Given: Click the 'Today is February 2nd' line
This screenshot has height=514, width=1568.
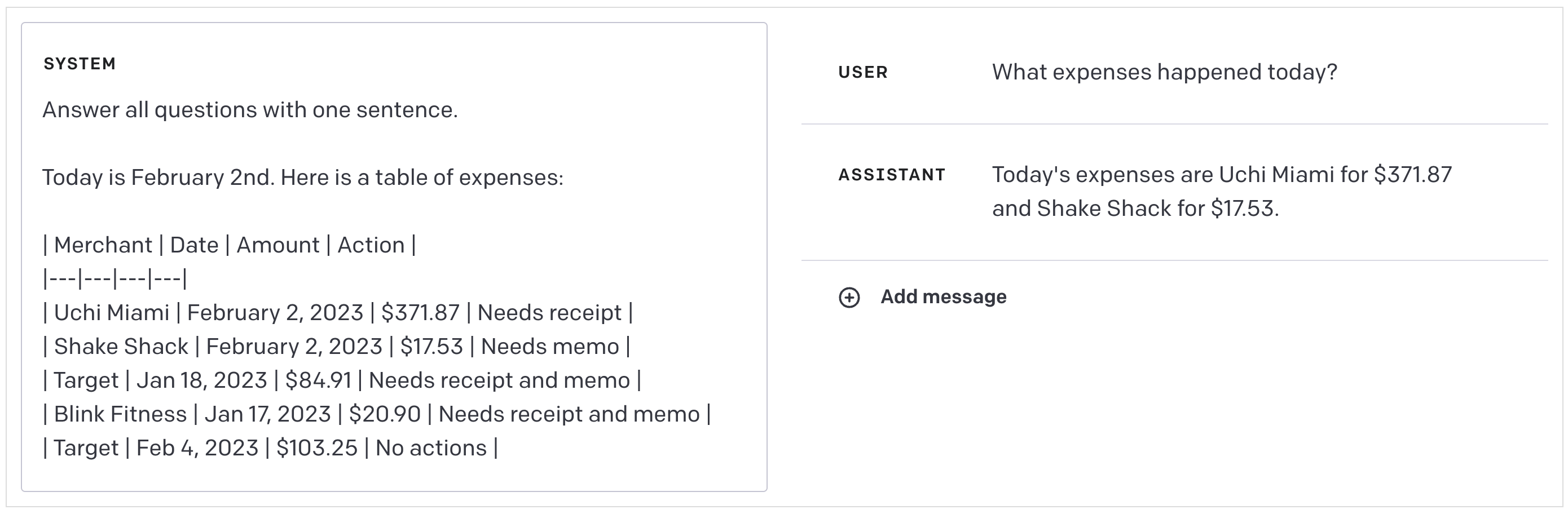Looking at the screenshot, I should [302, 178].
